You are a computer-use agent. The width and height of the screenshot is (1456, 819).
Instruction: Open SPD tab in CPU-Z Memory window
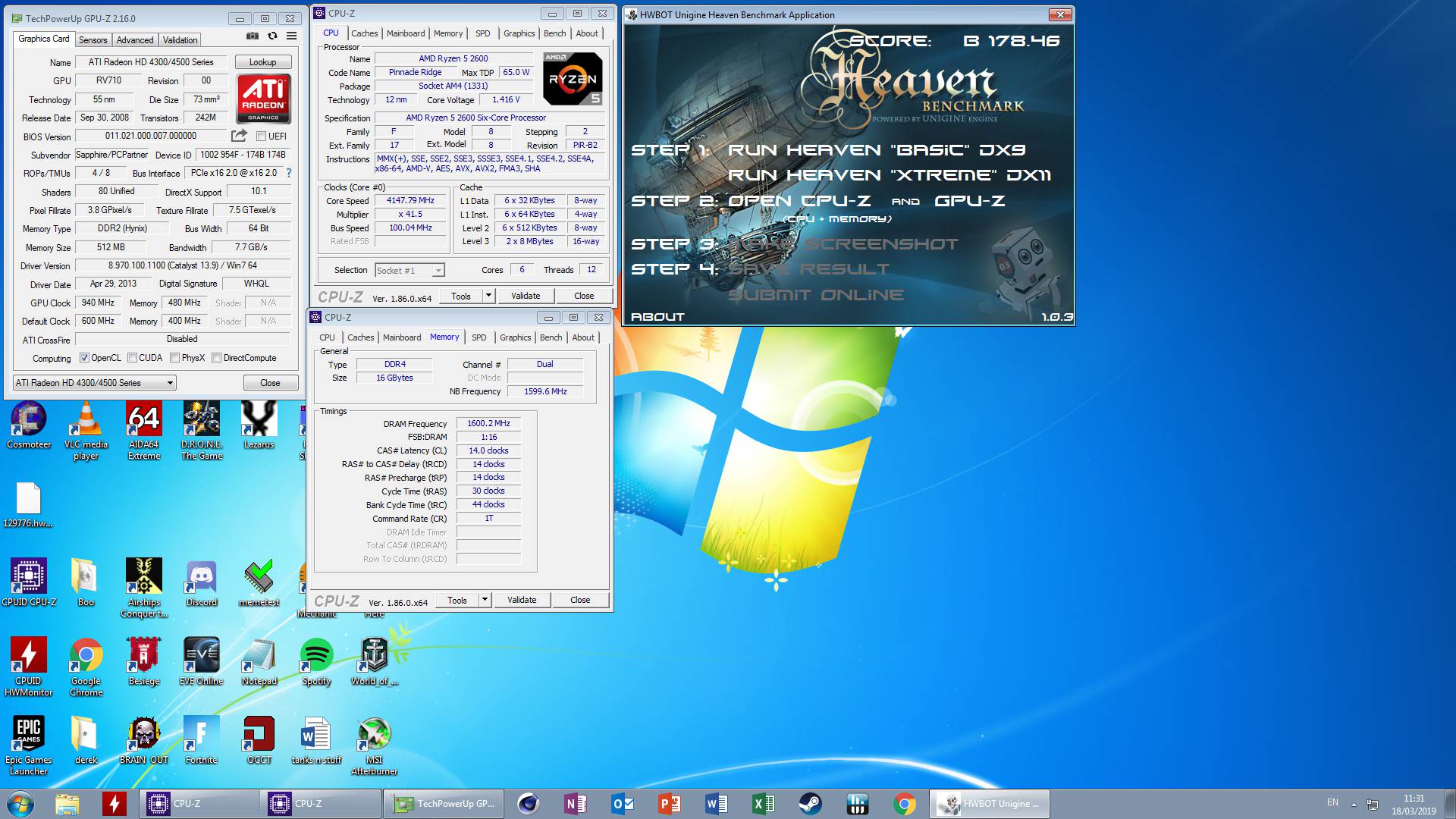pyautogui.click(x=479, y=337)
